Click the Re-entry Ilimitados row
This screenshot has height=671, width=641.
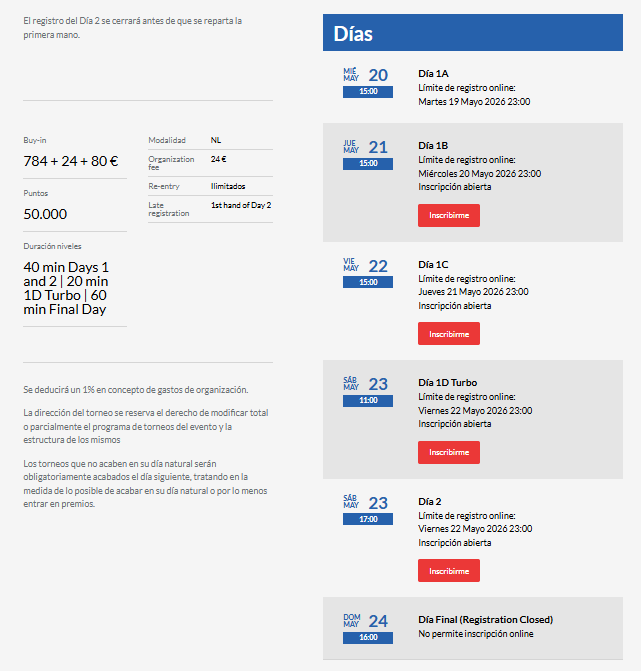pyautogui.click(x=210, y=186)
